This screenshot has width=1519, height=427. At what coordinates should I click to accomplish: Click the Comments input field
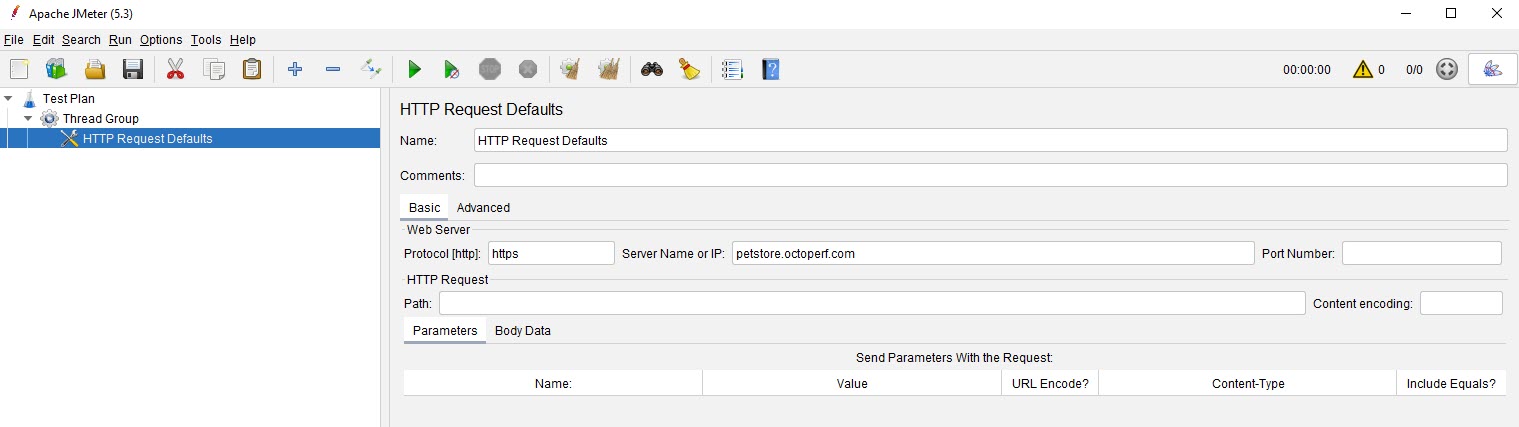pos(990,175)
